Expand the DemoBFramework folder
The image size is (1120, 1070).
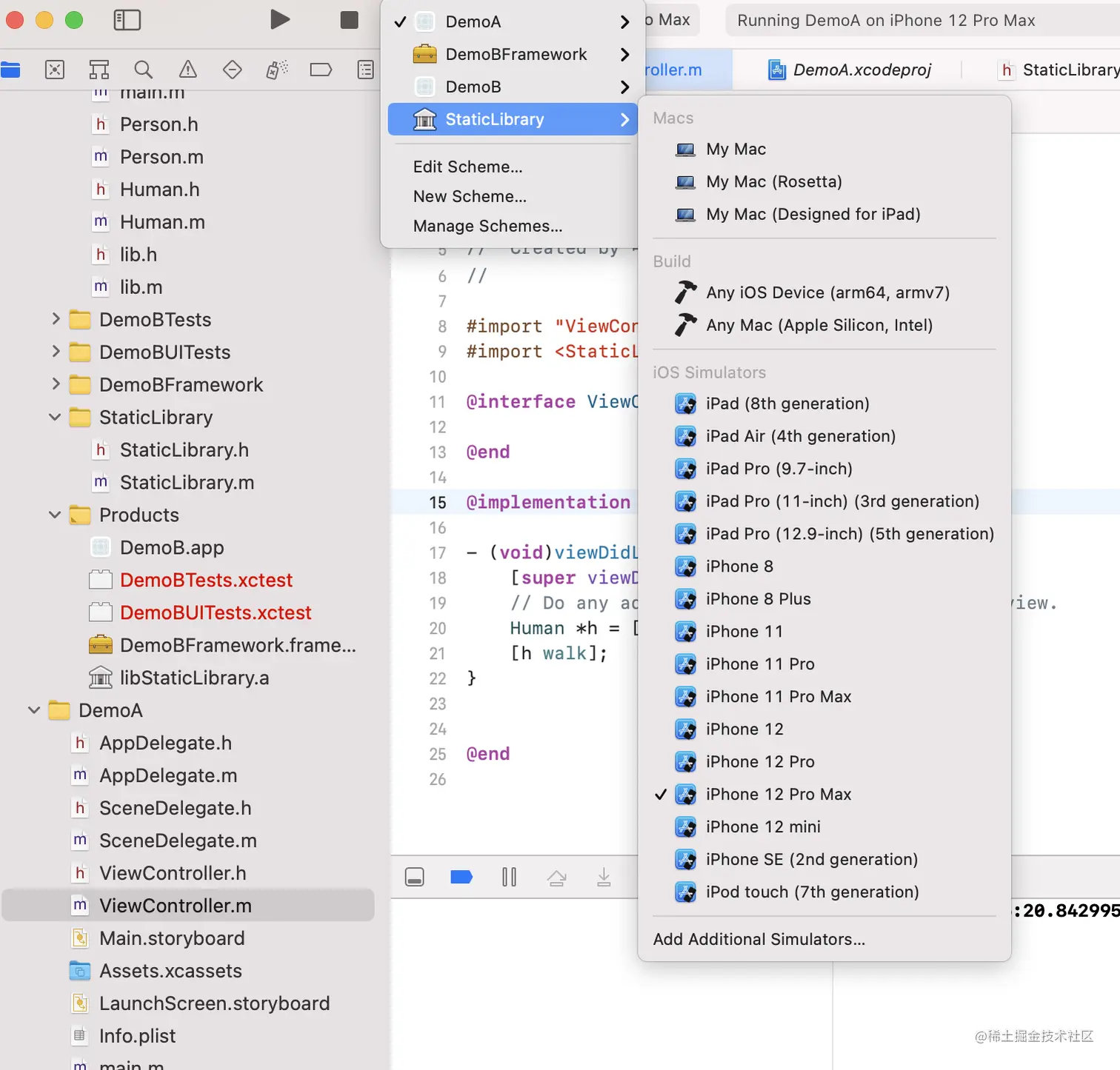tap(56, 384)
